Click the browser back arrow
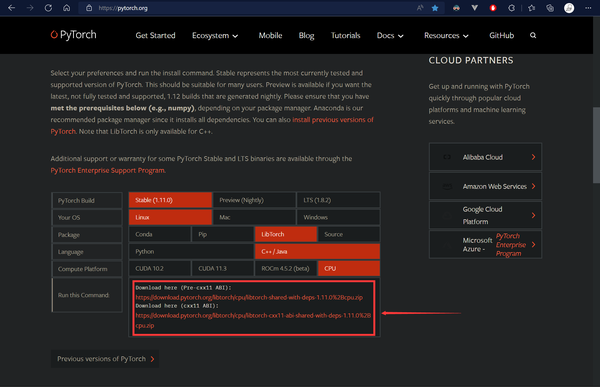 (11, 8)
